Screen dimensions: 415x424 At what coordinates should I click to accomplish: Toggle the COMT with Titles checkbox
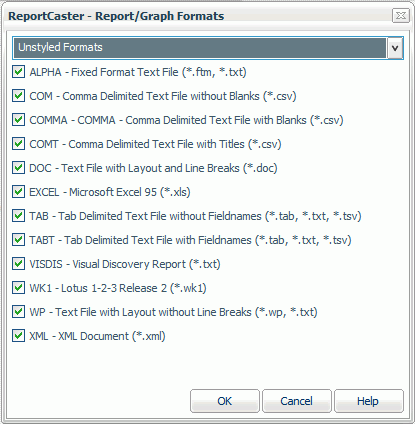click(x=18, y=144)
